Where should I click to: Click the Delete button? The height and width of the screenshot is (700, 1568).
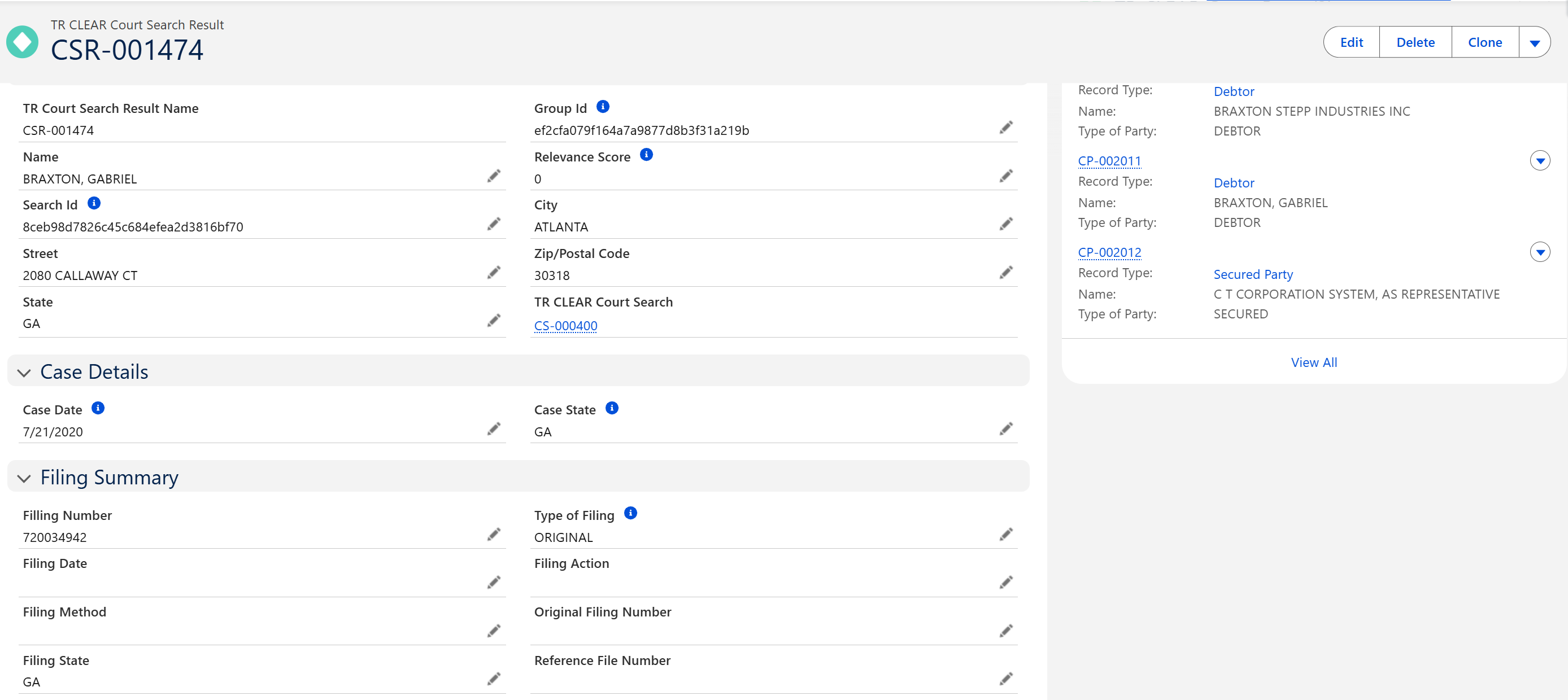coord(1415,42)
